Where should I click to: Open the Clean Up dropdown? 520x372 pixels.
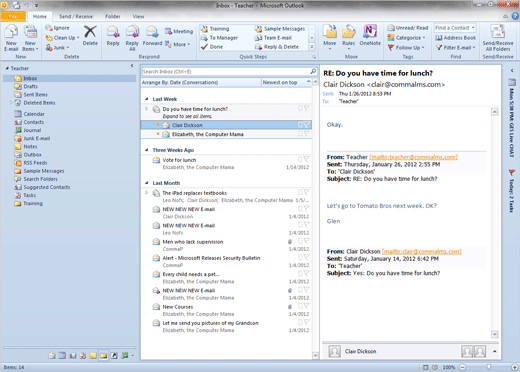(x=63, y=38)
